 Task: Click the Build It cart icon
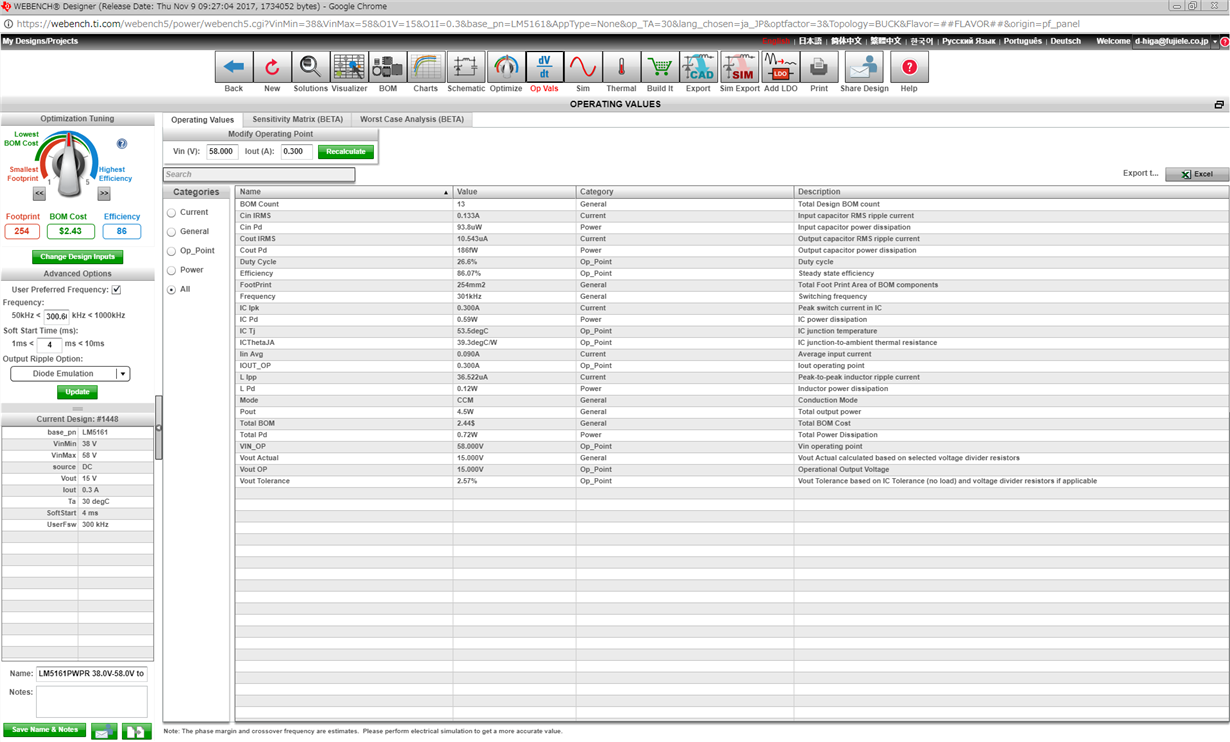(660, 68)
